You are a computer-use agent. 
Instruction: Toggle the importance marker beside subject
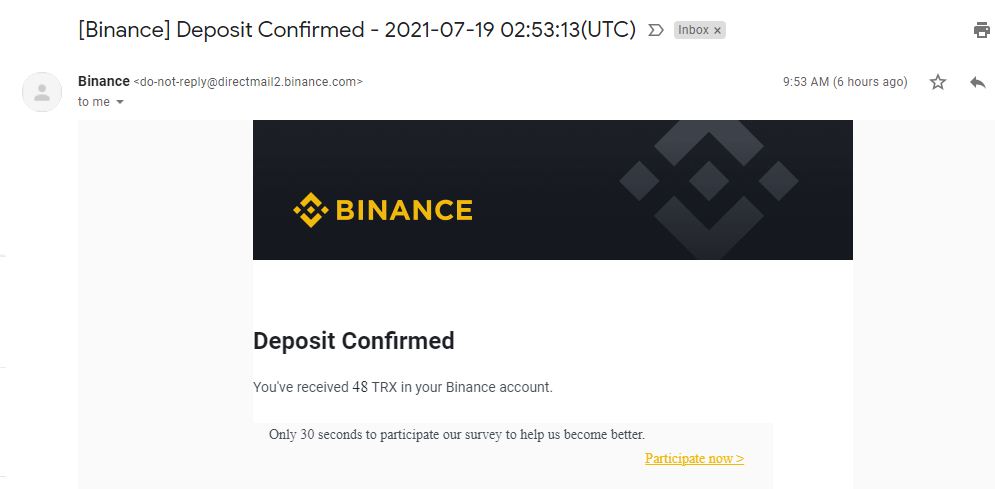[x=656, y=30]
